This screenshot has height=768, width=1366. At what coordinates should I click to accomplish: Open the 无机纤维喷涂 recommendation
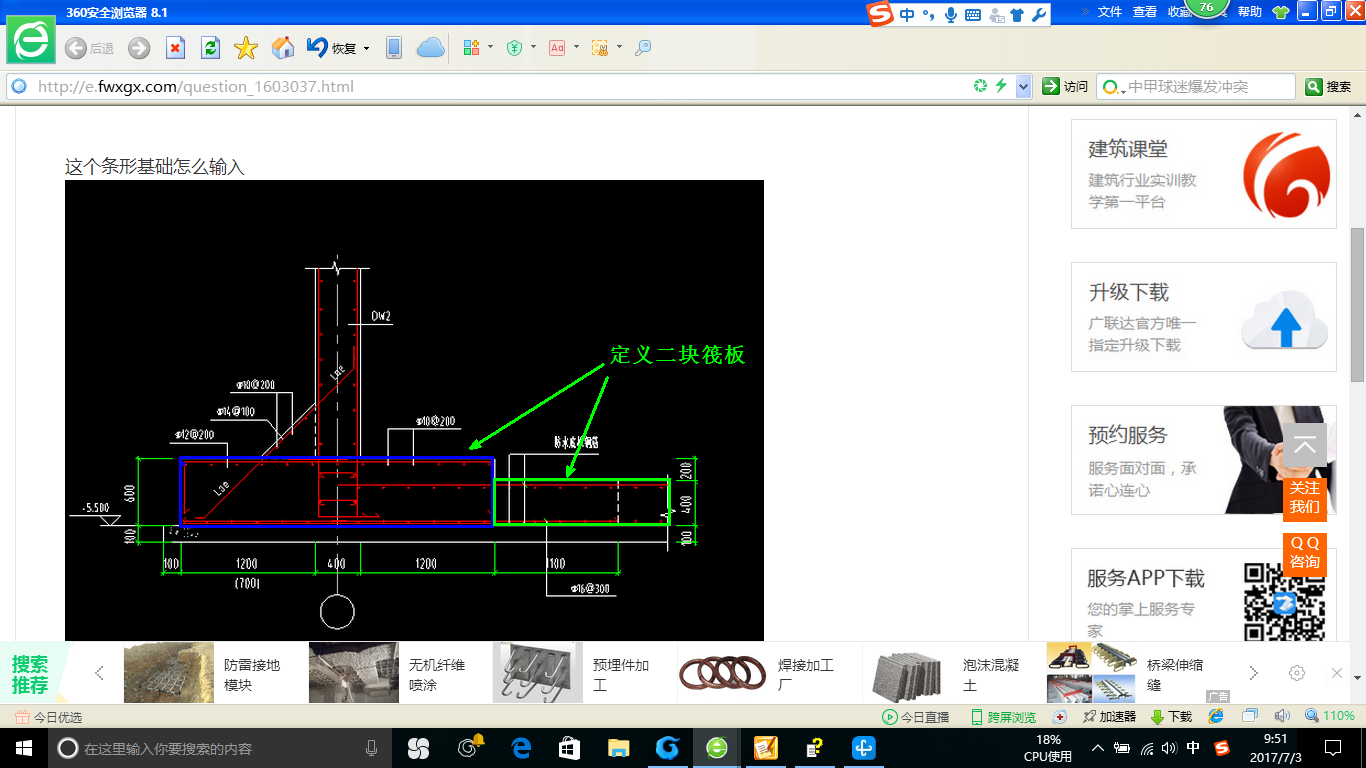(388, 673)
